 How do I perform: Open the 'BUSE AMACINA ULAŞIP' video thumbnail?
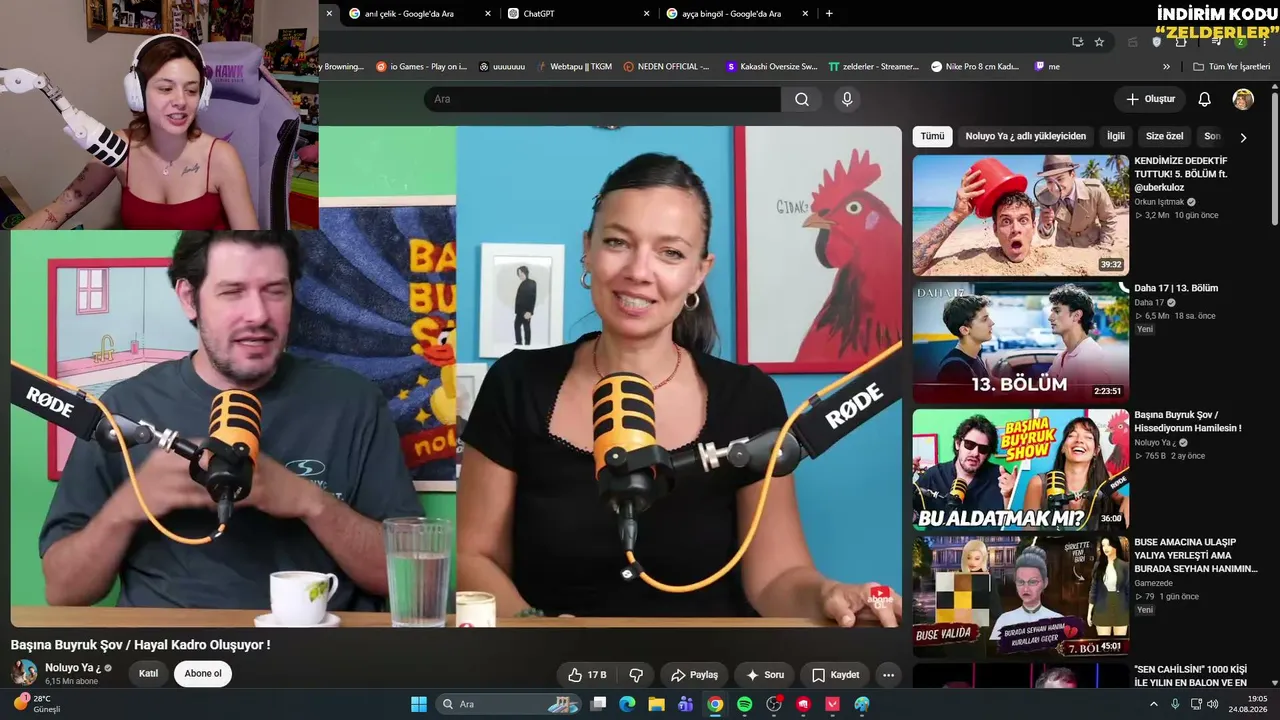(x=1020, y=596)
